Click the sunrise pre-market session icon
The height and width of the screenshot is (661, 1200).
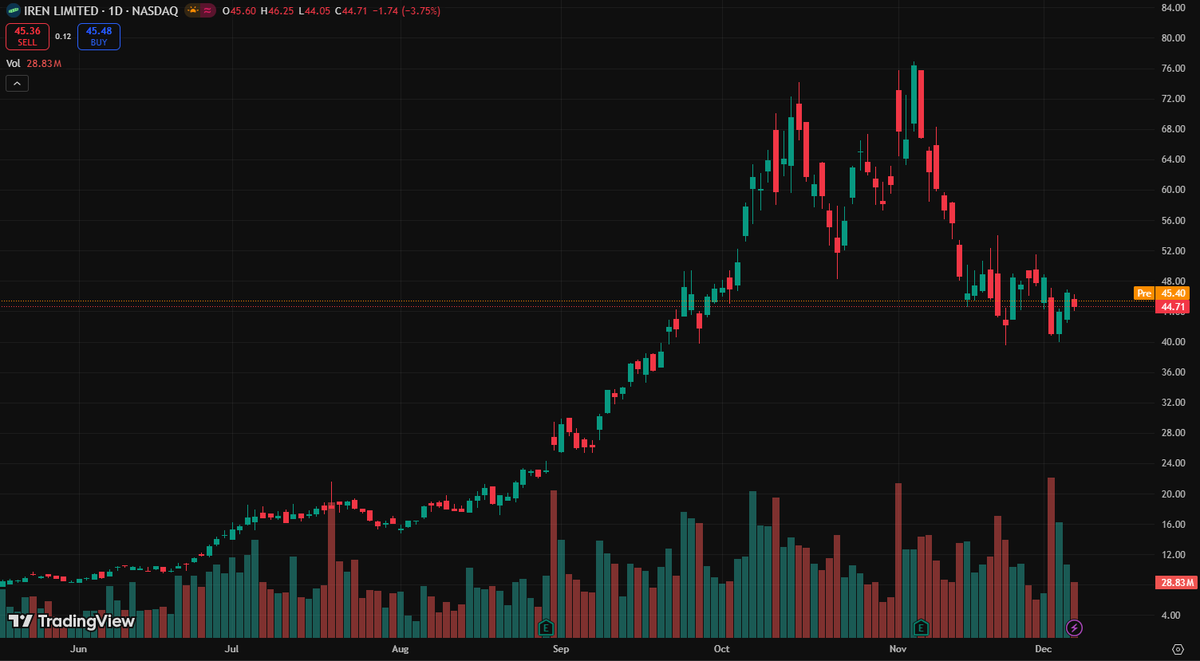pyautogui.click(x=193, y=10)
